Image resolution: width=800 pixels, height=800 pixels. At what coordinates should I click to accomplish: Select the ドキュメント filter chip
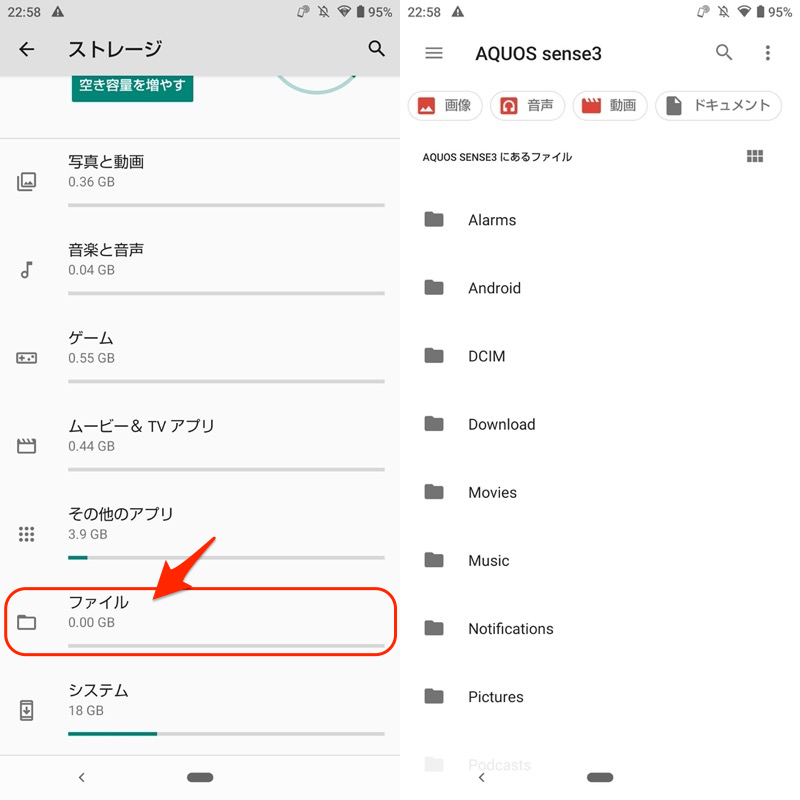(718, 105)
